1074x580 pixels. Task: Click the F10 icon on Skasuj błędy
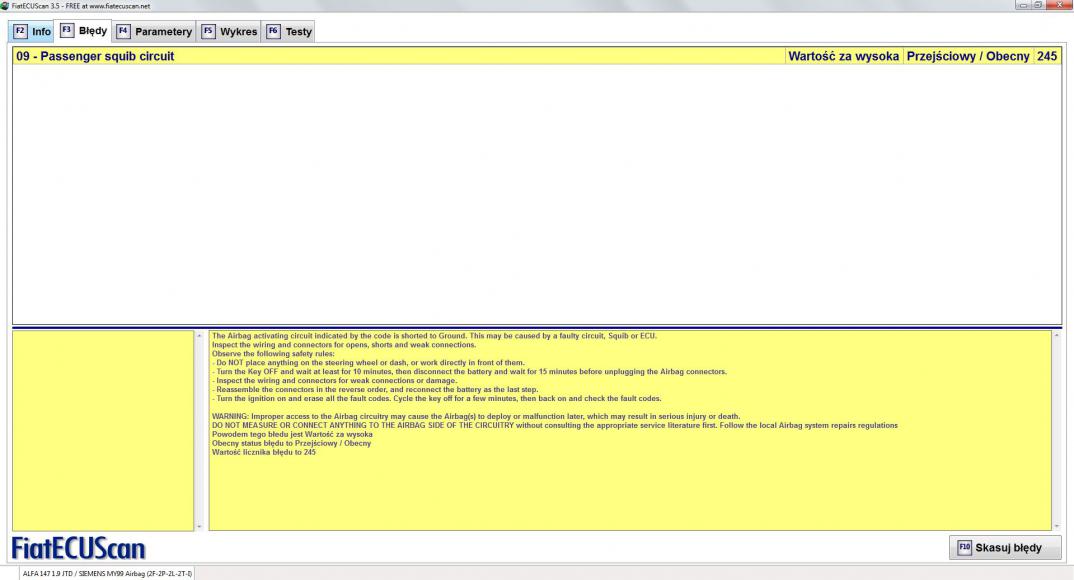[964, 548]
